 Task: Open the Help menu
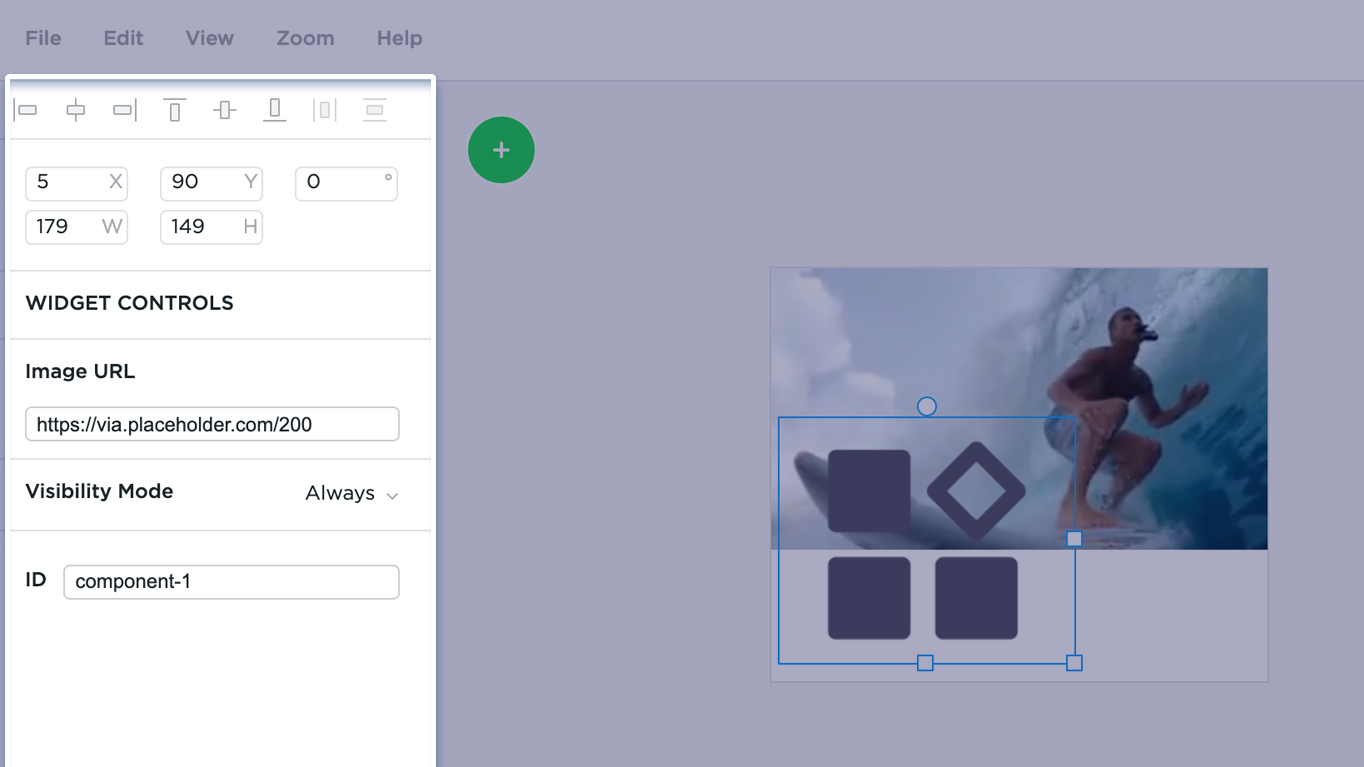(399, 38)
